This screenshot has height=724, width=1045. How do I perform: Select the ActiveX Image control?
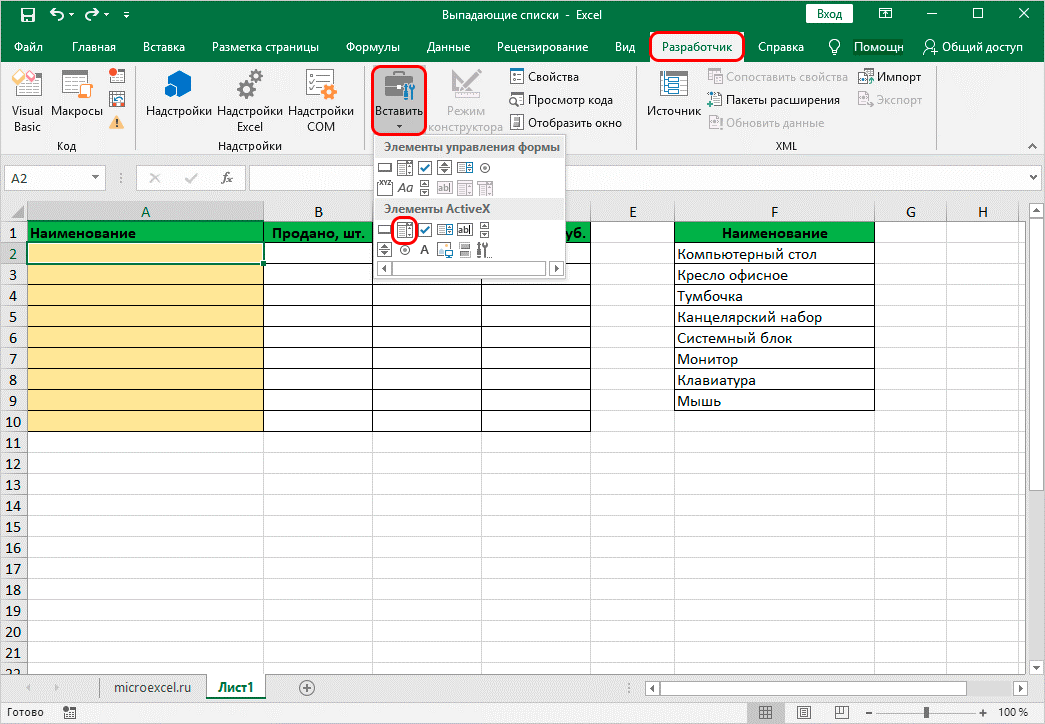click(x=444, y=250)
